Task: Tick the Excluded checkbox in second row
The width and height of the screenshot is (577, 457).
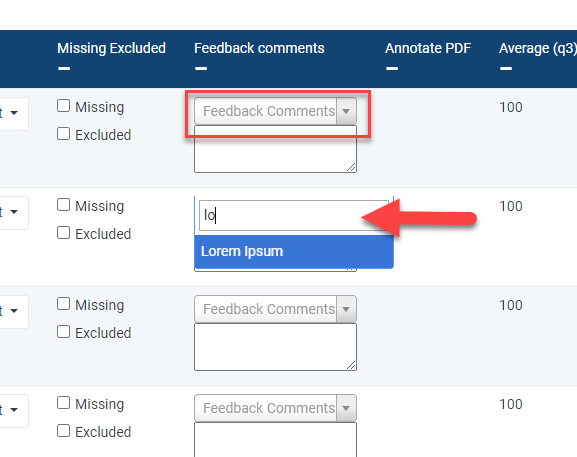Action: (x=63, y=233)
